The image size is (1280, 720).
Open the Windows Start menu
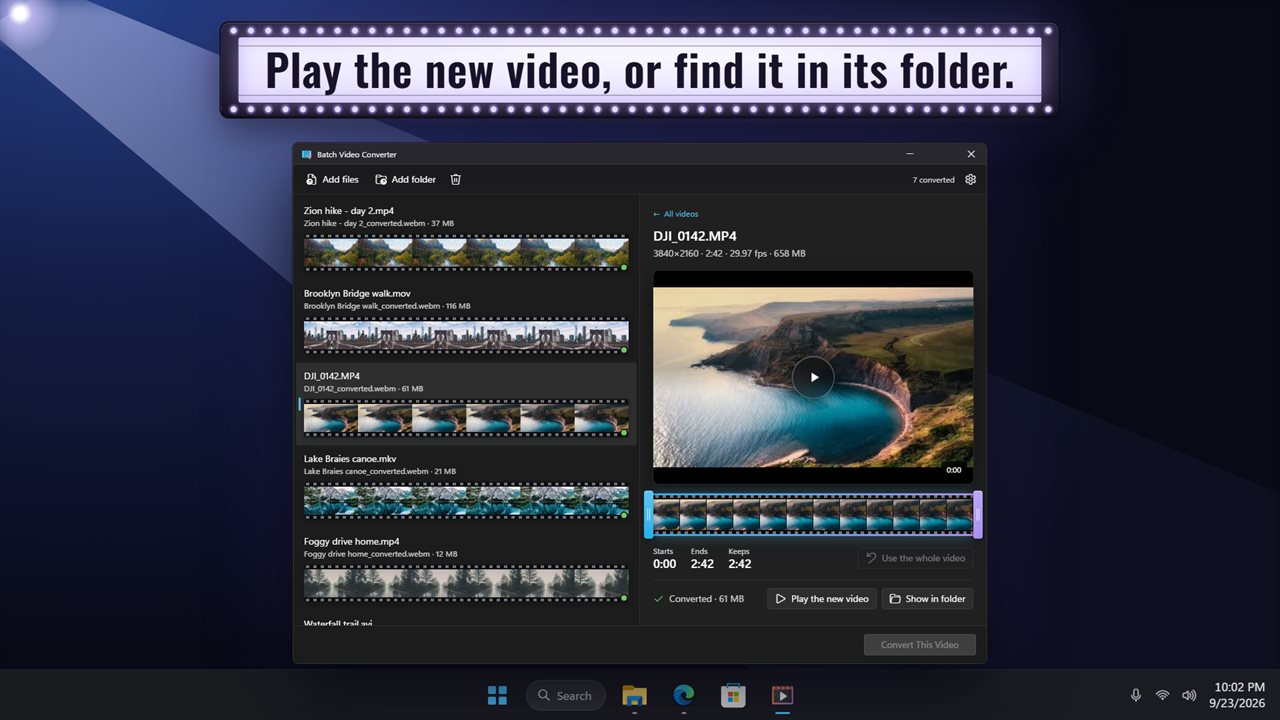click(497, 695)
